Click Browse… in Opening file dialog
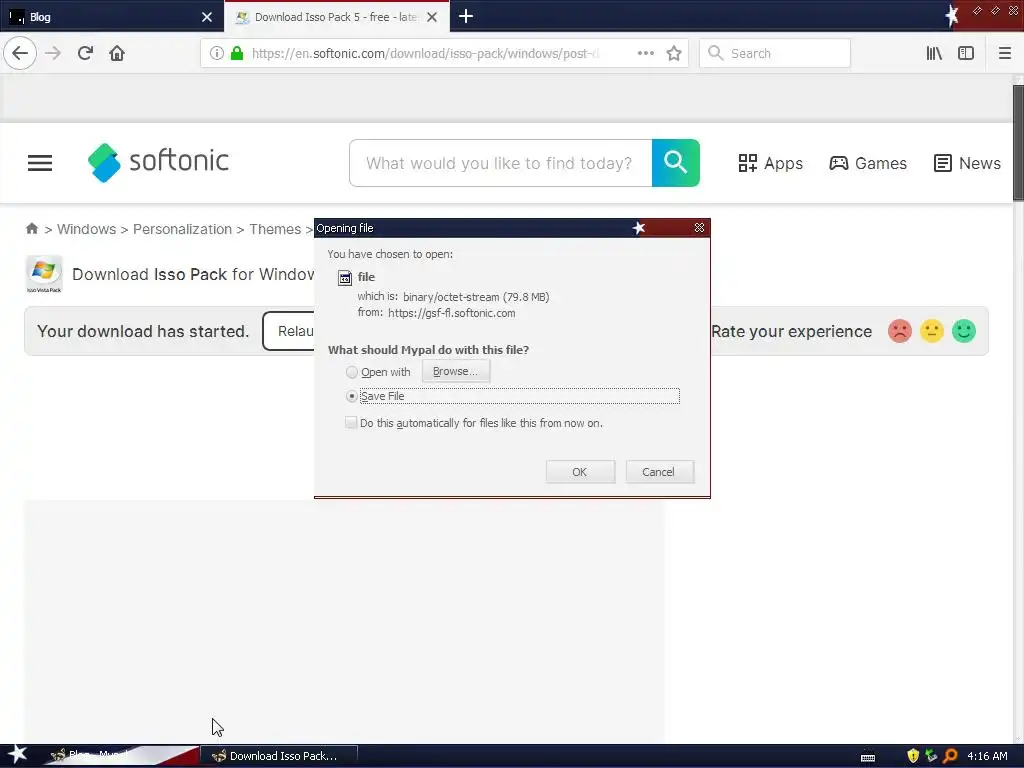 (x=456, y=371)
